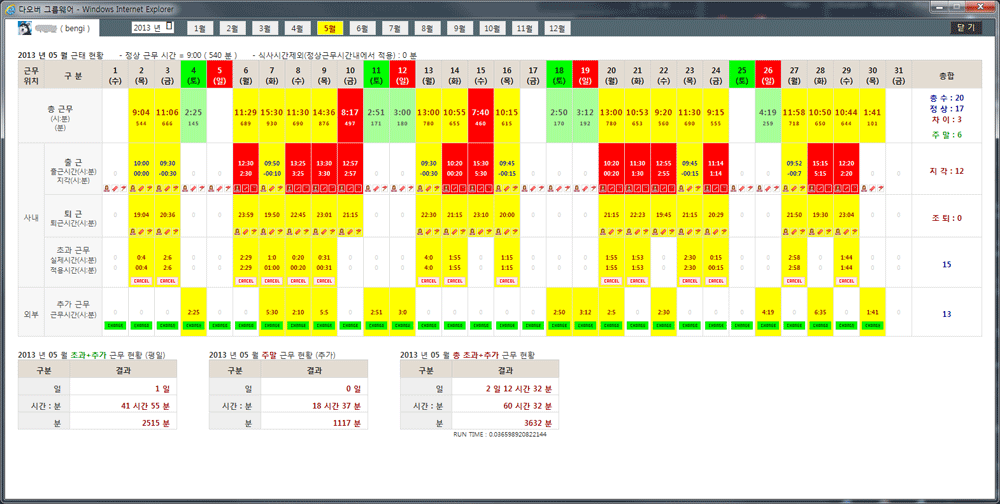This screenshot has height=504, width=1000.
Task: Click the user avatar next to bengi
Action: pyautogui.click(x=25, y=29)
